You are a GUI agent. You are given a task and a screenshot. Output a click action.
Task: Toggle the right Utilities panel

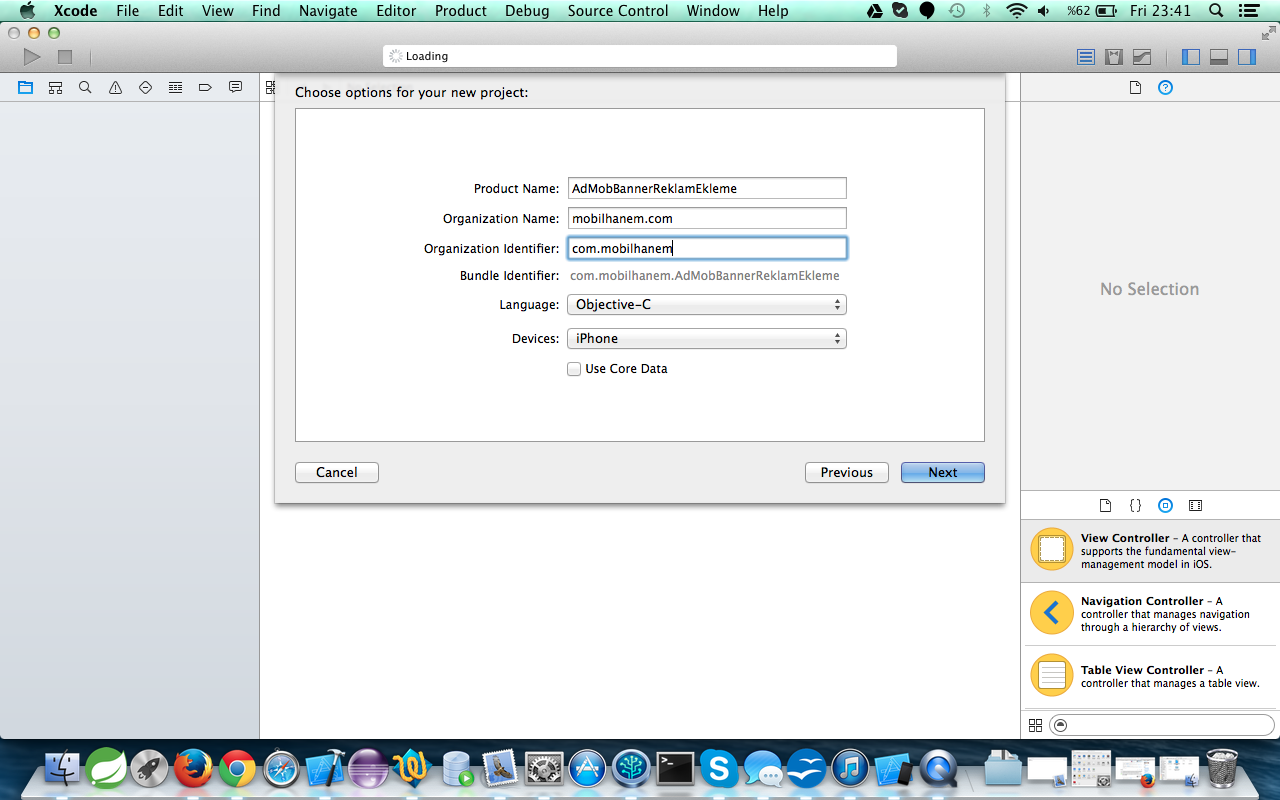(1247, 57)
